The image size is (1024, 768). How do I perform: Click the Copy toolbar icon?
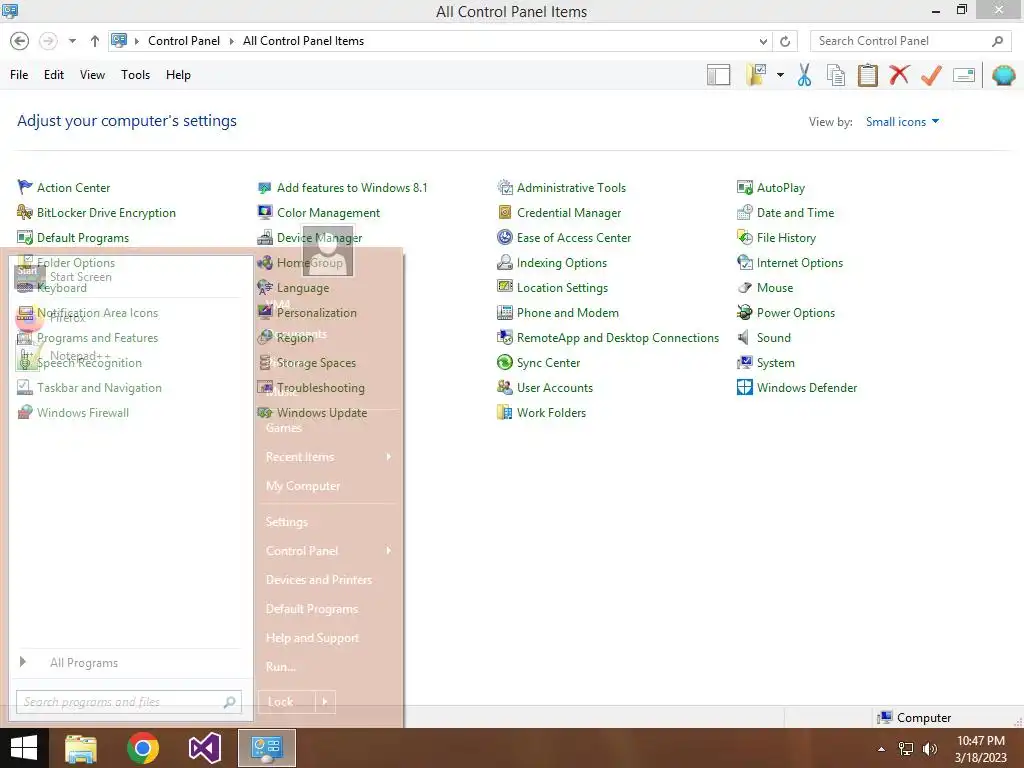click(x=836, y=75)
